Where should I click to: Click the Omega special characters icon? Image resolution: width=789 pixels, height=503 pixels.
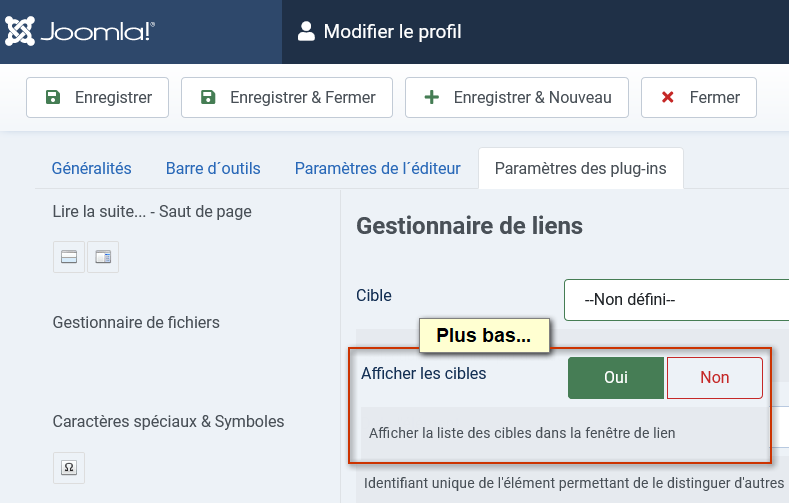pos(69,468)
